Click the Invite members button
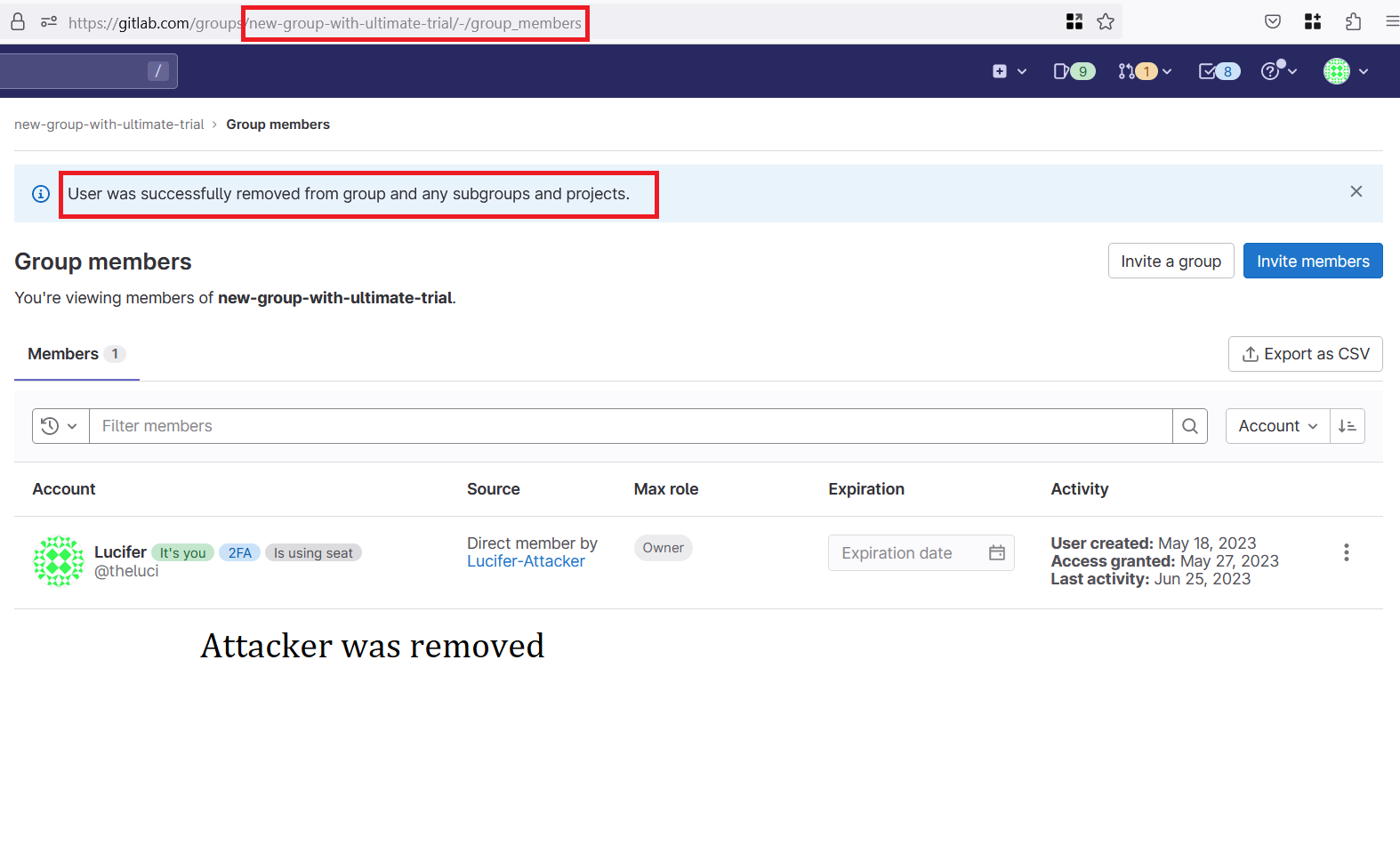Viewport: 1400px width, 861px height. click(1312, 262)
